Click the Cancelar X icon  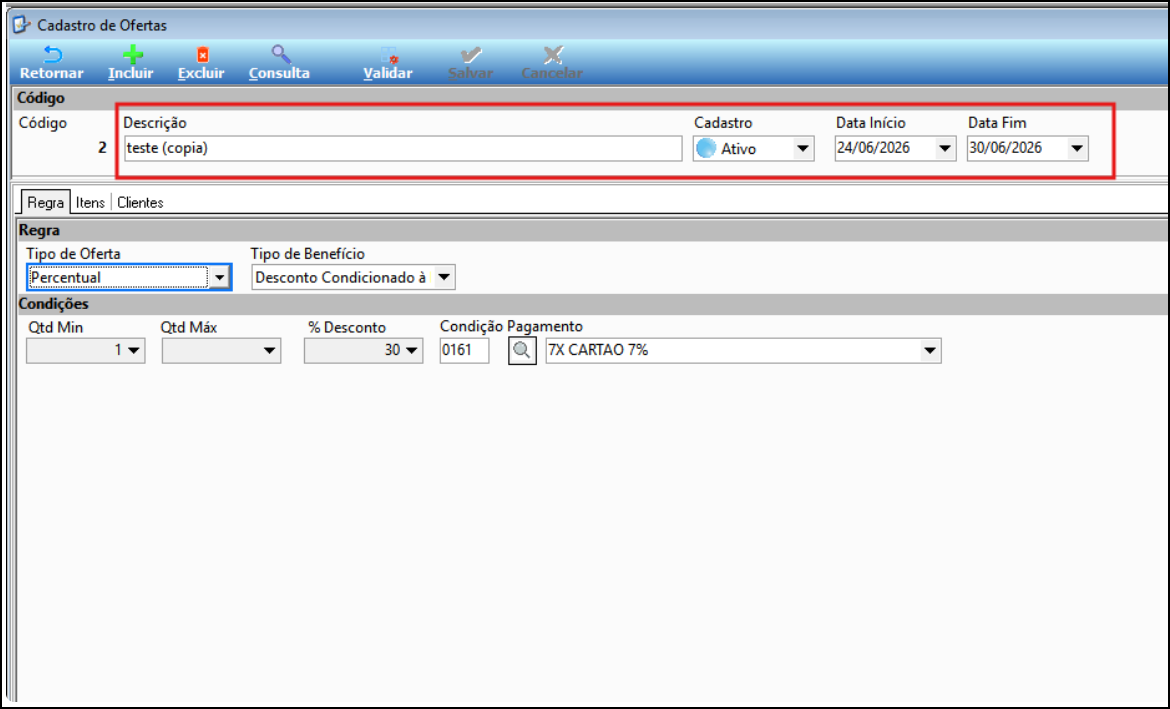553,55
